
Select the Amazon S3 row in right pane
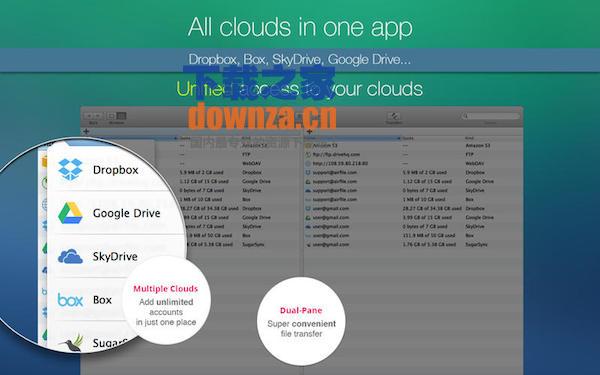click(414, 145)
